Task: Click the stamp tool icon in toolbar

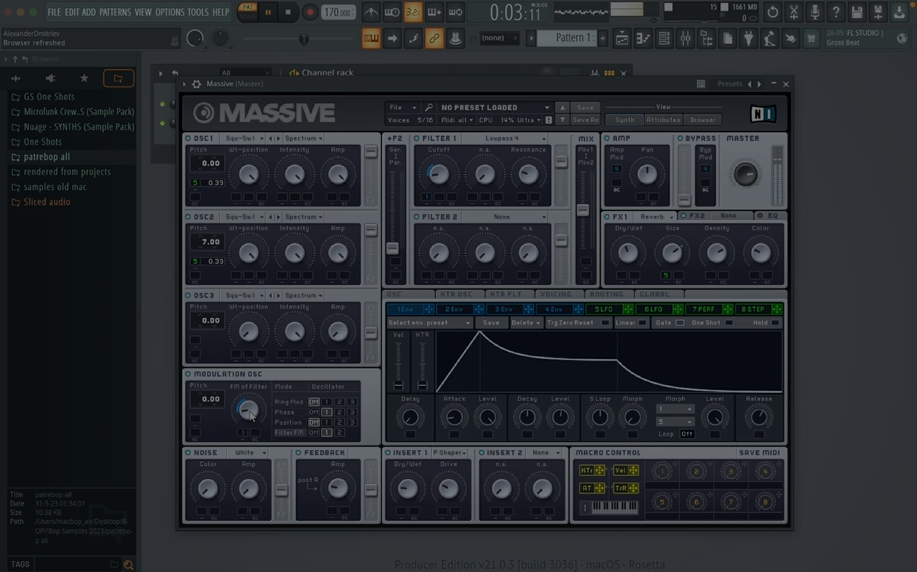Action: tap(455, 39)
